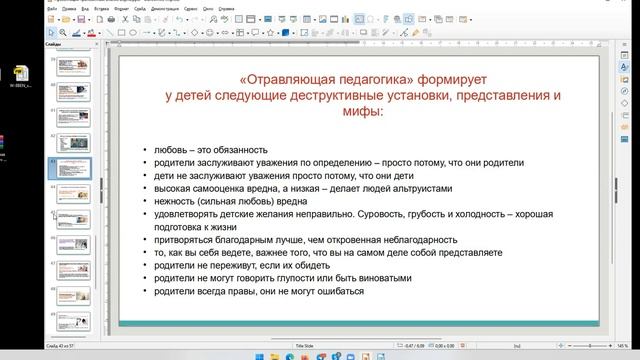Open the dropdown arrow next to Open
The height and width of the screenshot is (360, 640).
73,20
